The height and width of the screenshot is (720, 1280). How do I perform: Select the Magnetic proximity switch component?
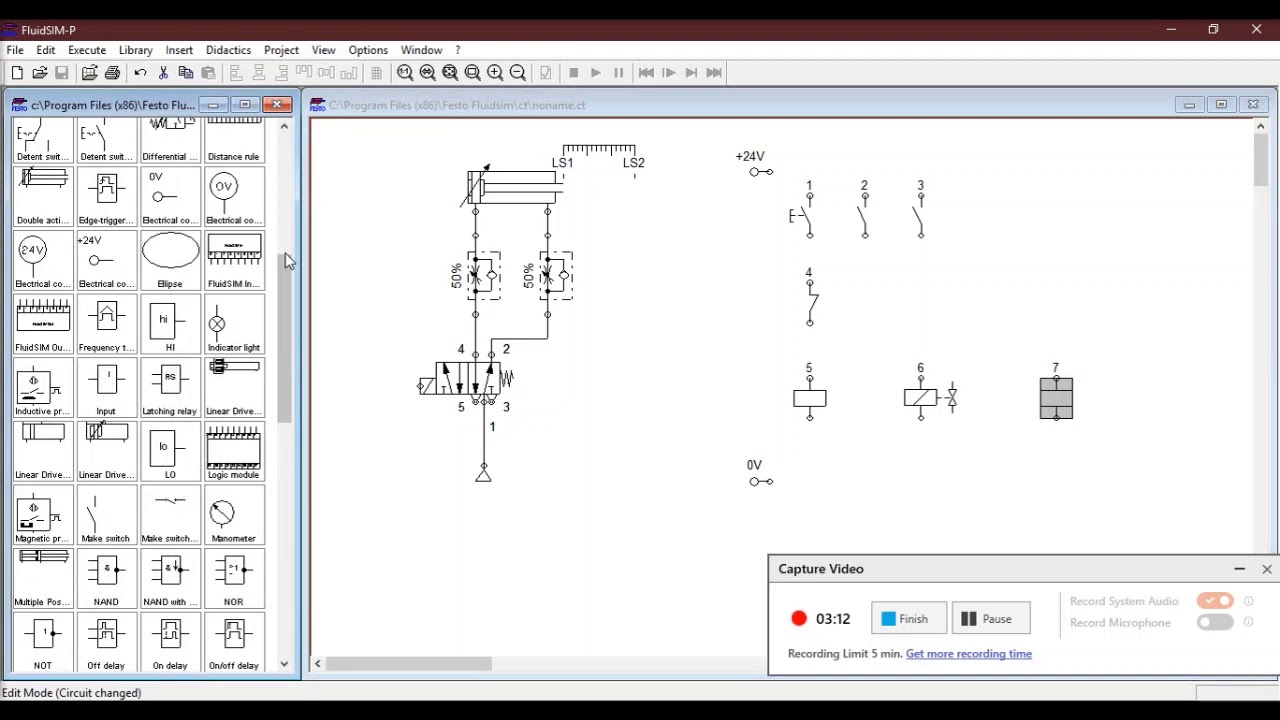click(x=43, y=516)
